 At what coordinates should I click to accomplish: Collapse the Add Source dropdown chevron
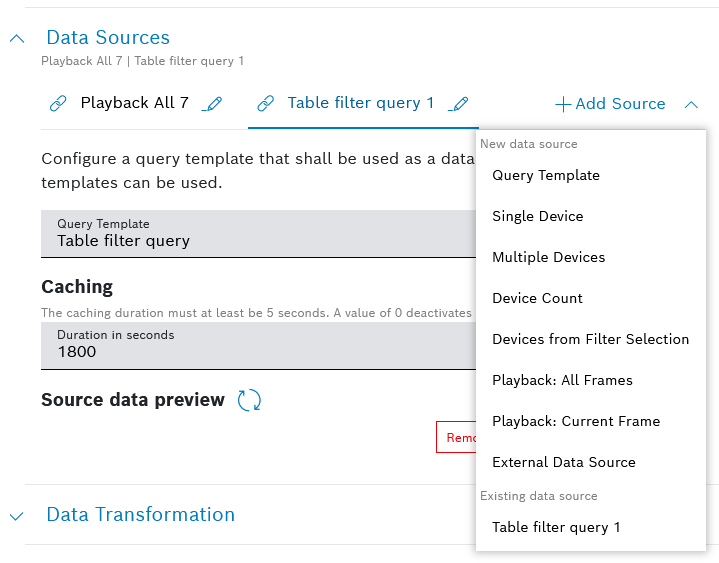point(691,104)
